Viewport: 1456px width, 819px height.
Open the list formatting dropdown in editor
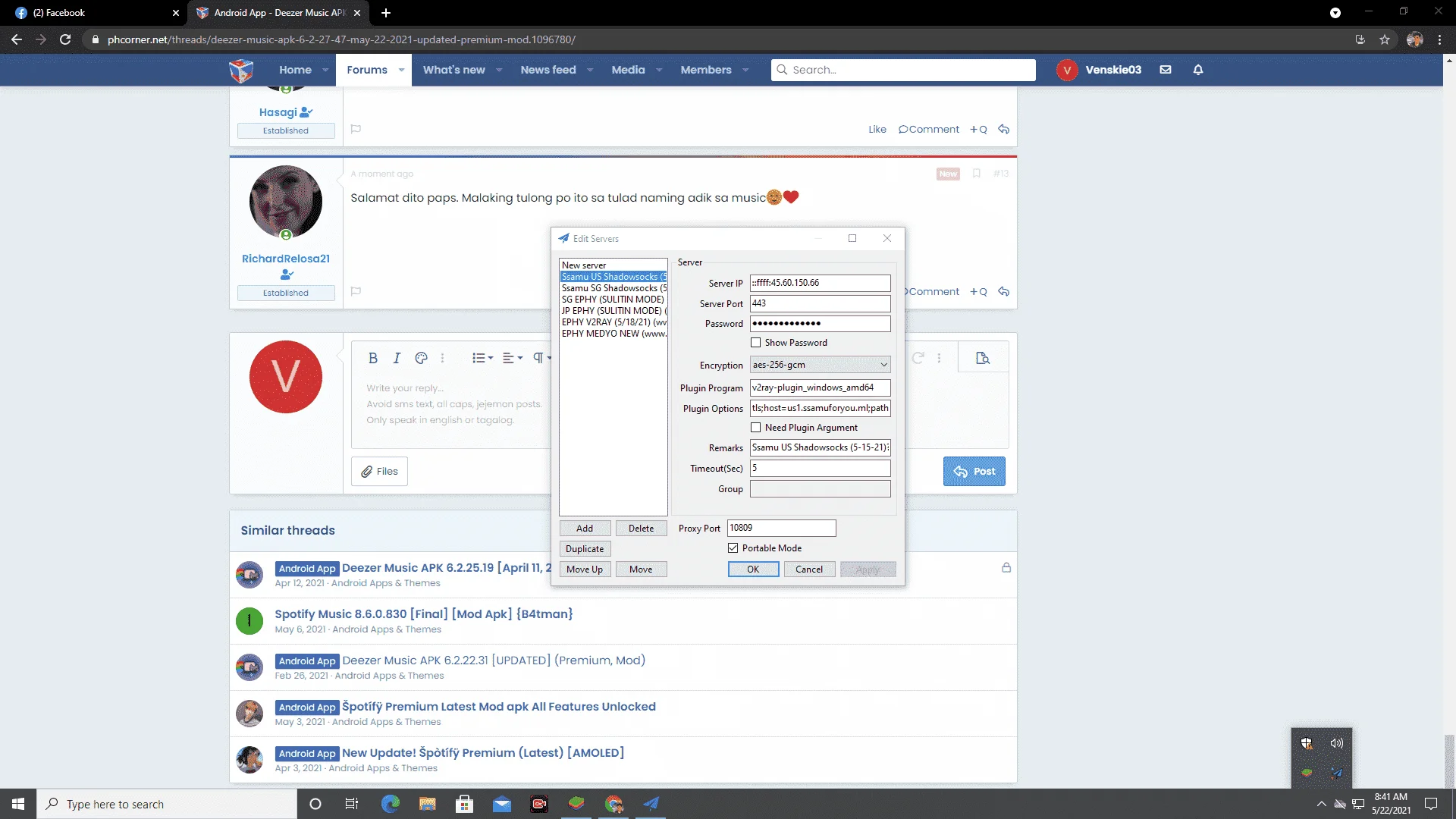click(482, 358)
